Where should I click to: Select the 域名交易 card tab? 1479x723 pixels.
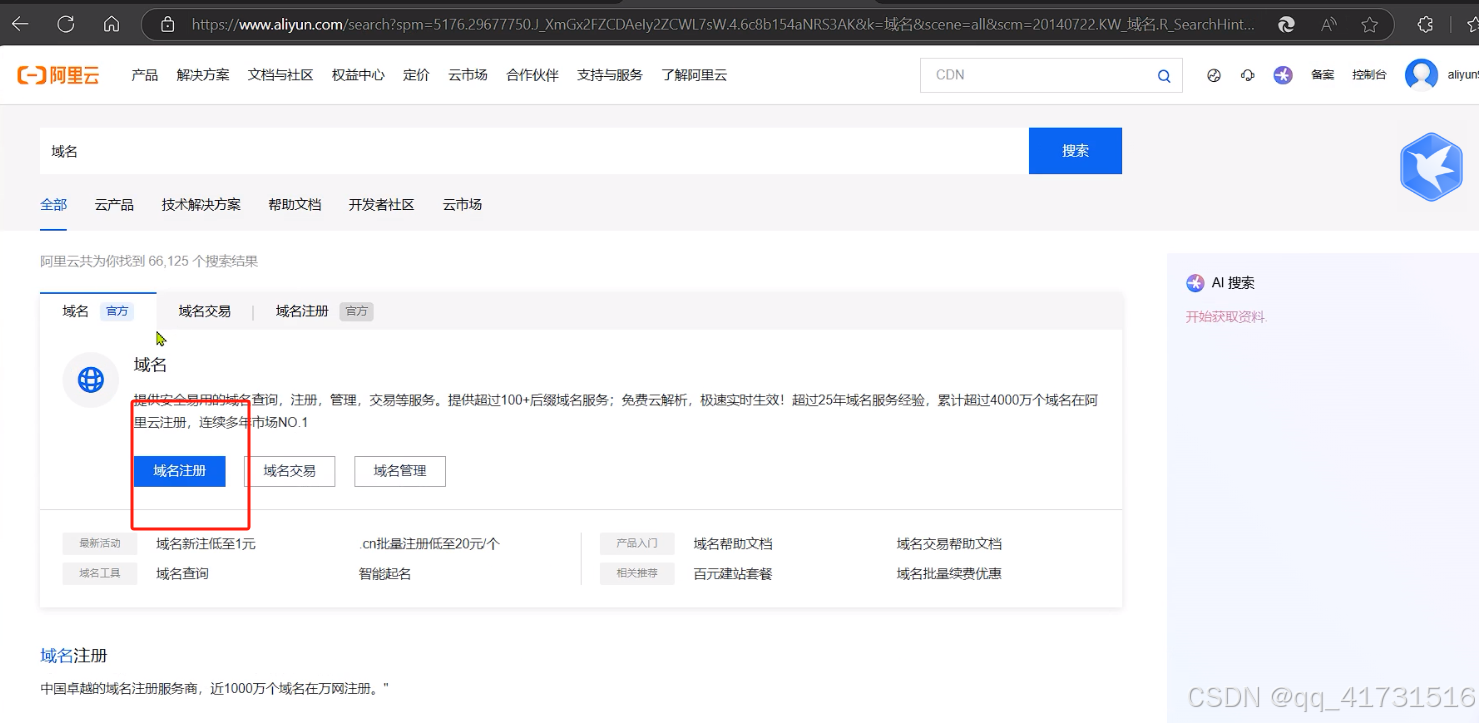[x=205, y=311]
